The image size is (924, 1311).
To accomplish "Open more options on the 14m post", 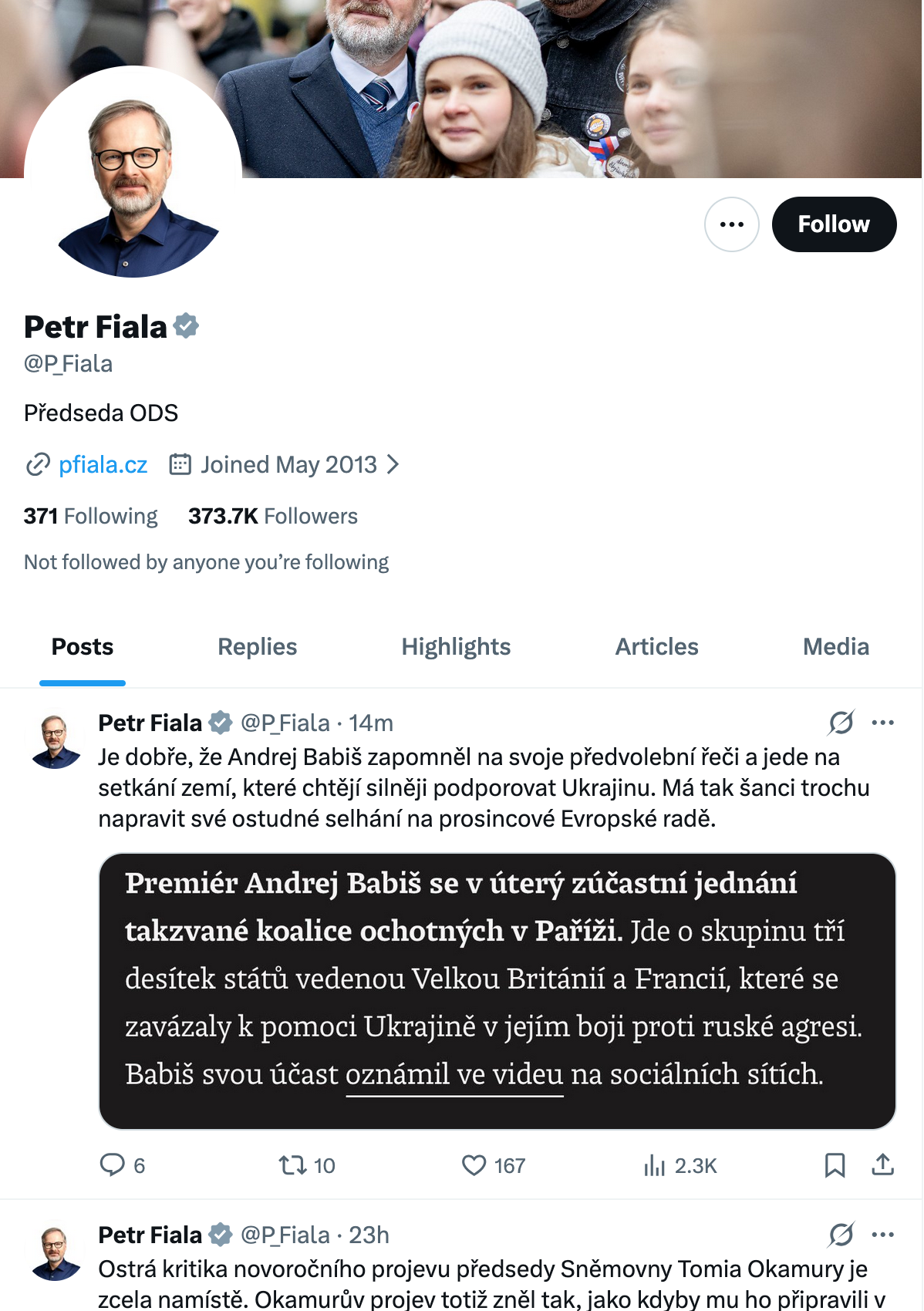I will click(882, 723).
